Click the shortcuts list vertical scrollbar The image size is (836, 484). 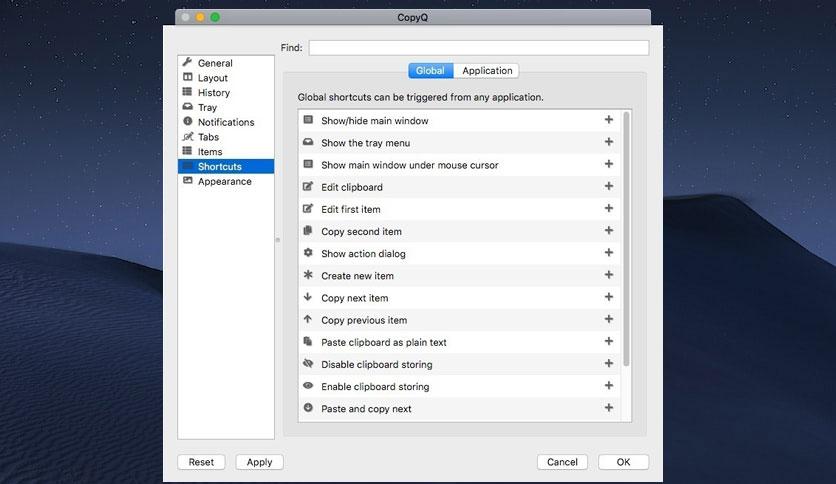point(626,239)
